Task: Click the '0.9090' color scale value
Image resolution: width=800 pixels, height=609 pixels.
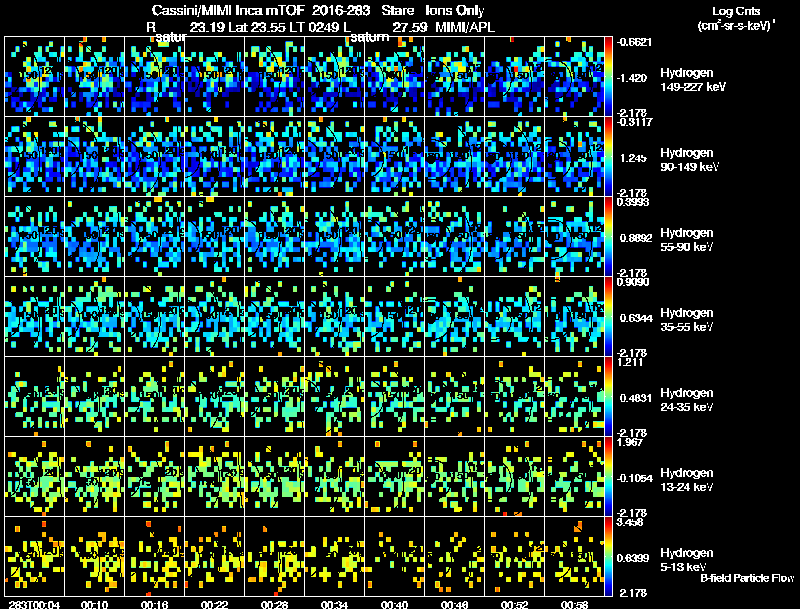Action: click(x=633, y=282)
